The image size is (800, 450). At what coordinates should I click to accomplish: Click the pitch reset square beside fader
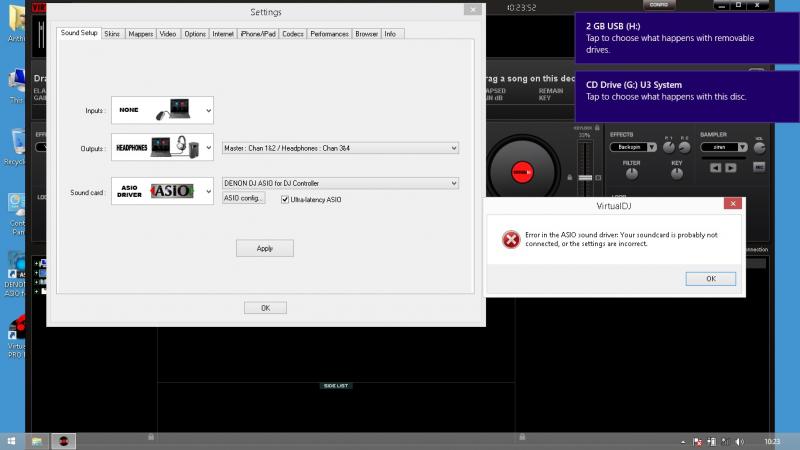[x=598, y=178]
